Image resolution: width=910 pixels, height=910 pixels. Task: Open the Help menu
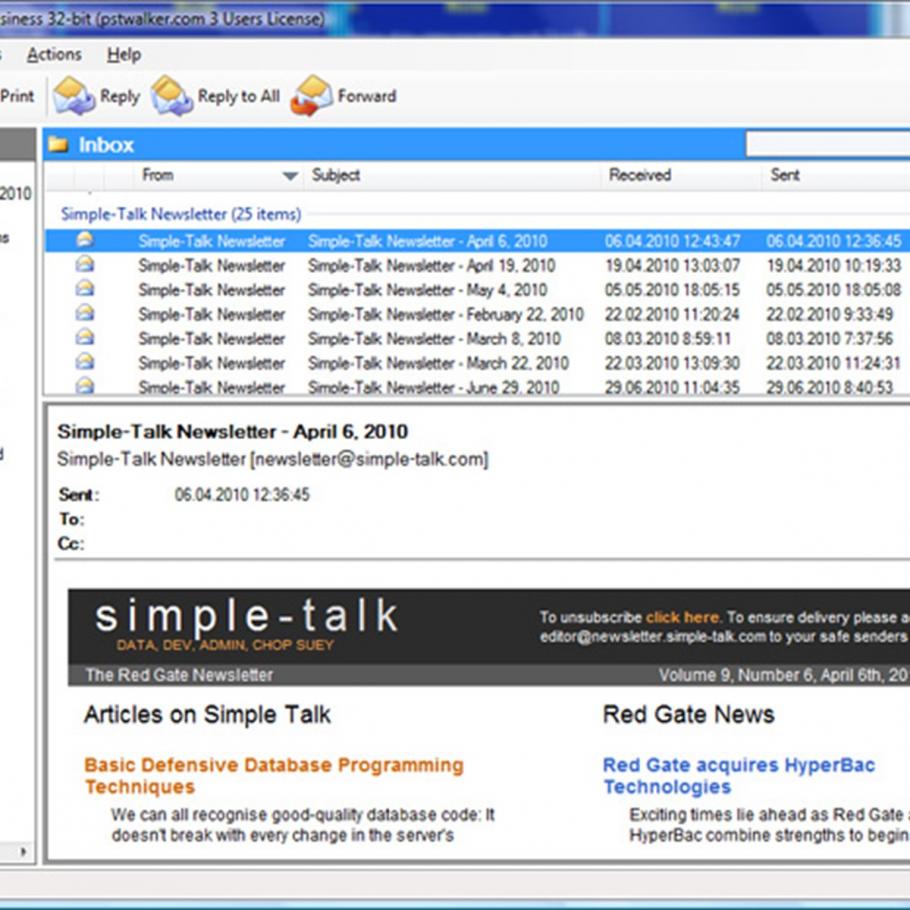click(x=124, y=55)
